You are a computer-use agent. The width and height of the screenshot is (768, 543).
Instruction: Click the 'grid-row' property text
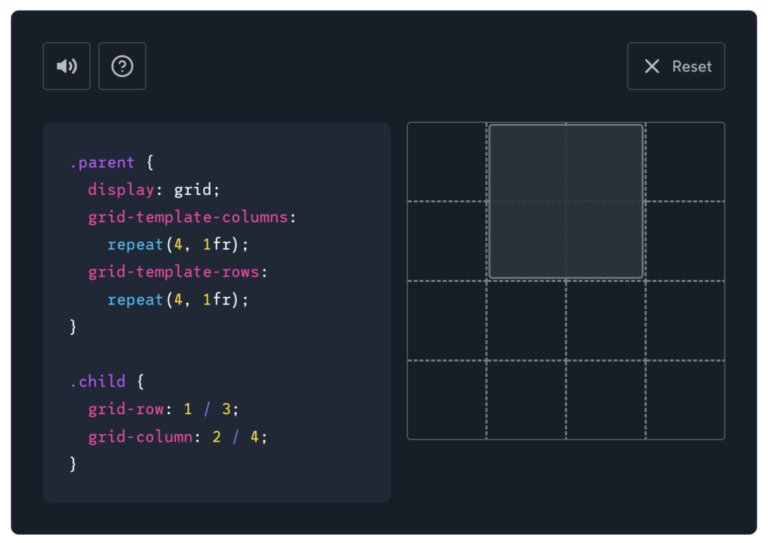[126, 409]
